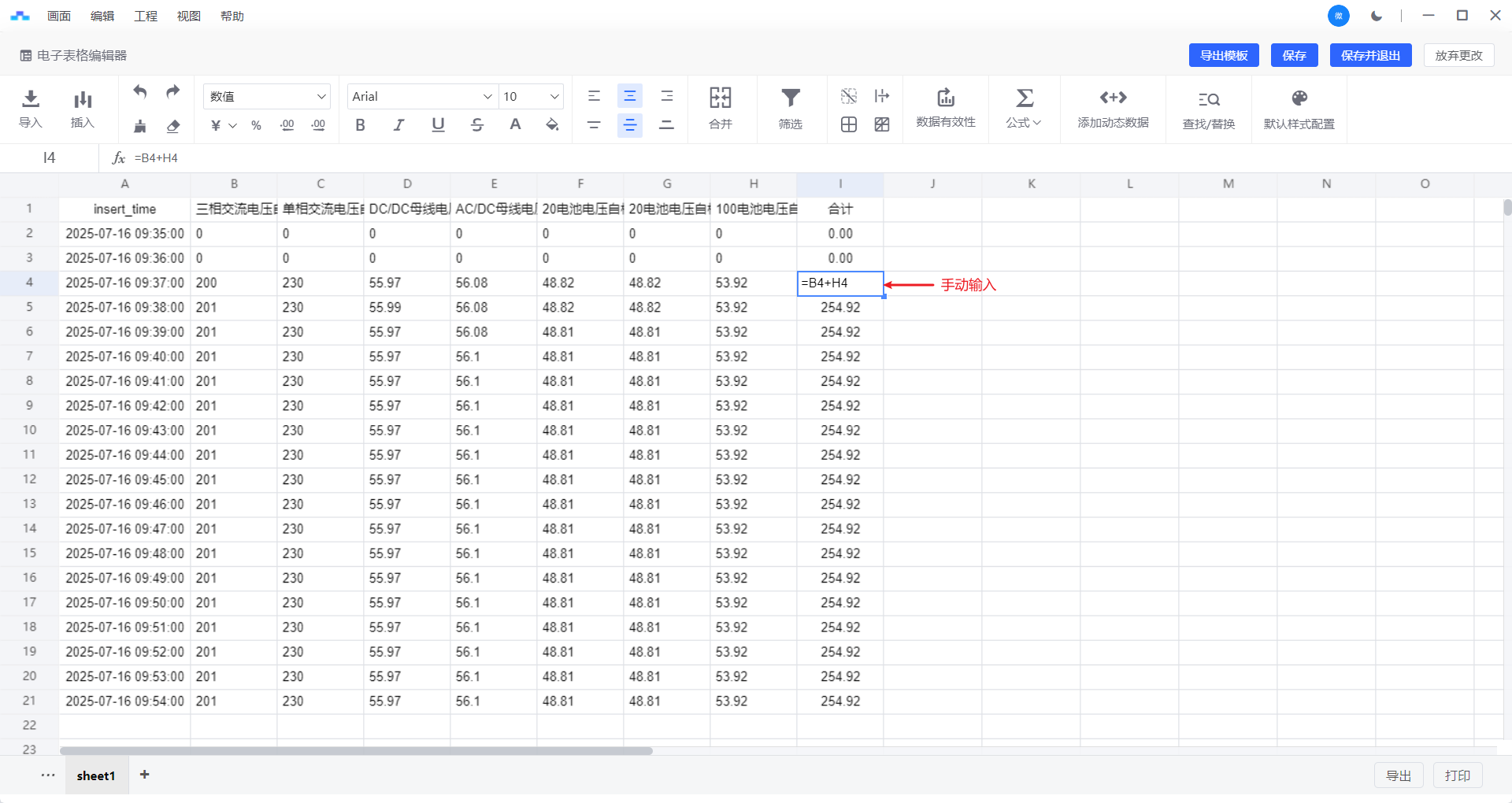The image size is (1512, 803).
Task: Open 数据有效性 data validation tool
Action: point(945,98)
